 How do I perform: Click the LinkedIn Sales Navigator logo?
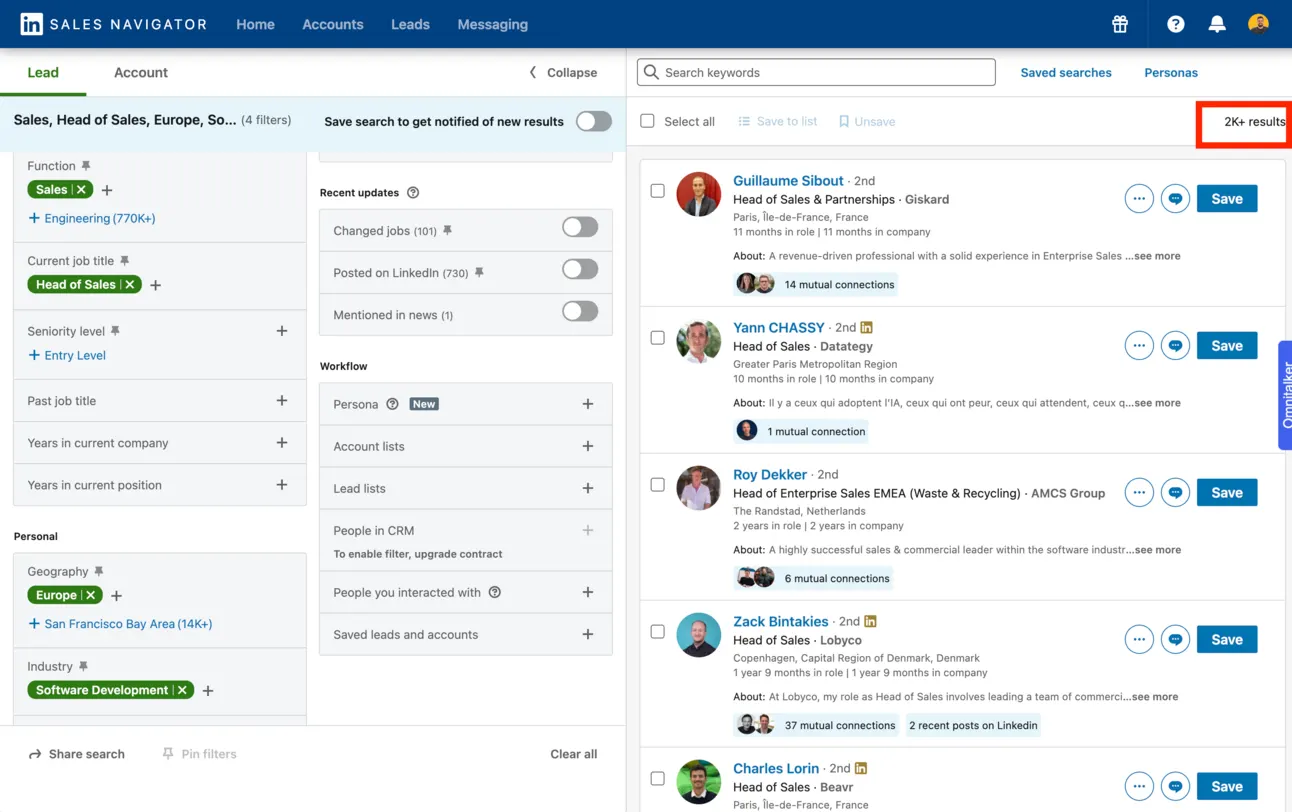pos(113,24)
